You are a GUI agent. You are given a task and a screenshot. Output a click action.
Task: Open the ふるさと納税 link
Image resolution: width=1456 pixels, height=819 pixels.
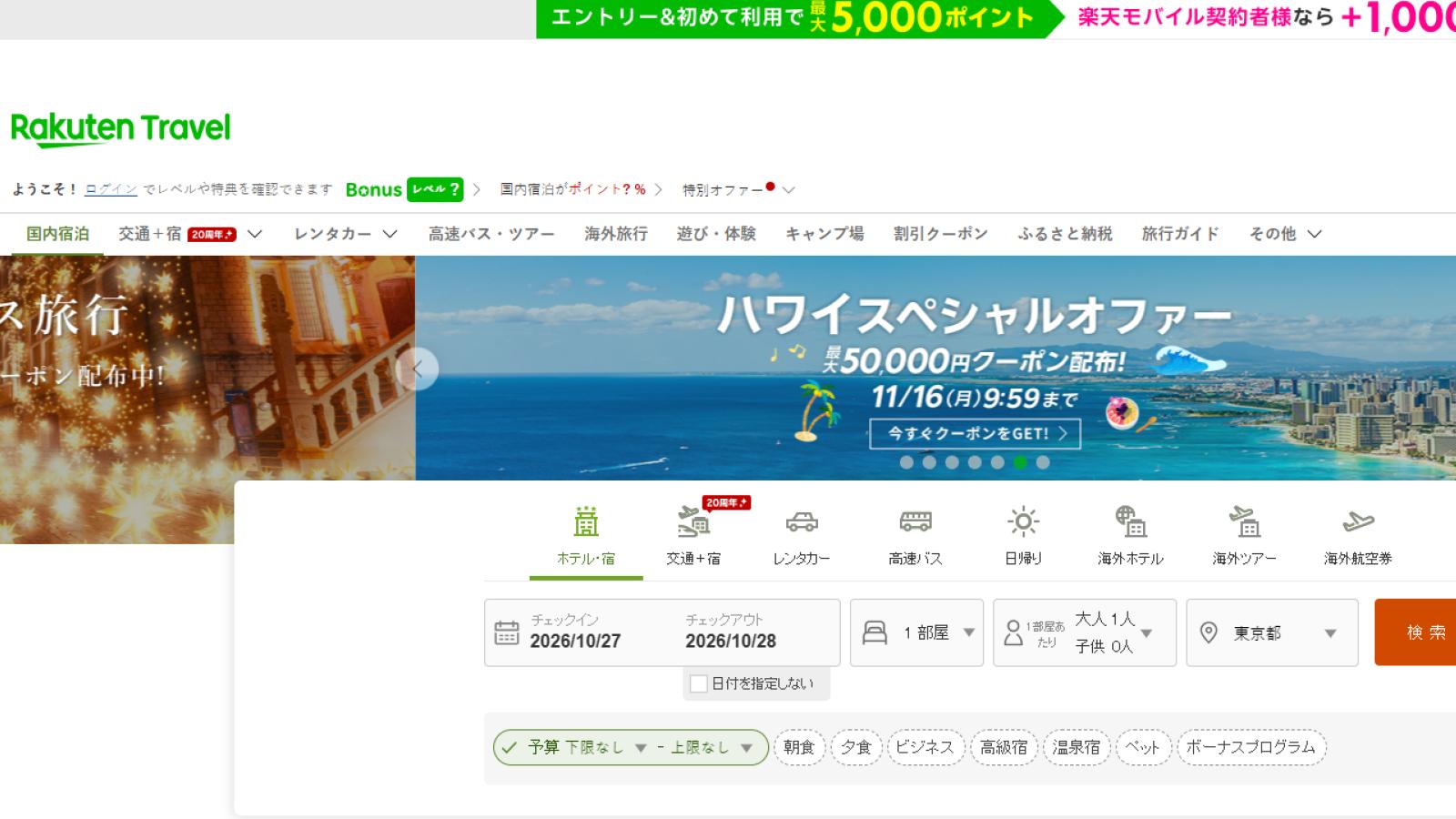[x=1065, y=234]
